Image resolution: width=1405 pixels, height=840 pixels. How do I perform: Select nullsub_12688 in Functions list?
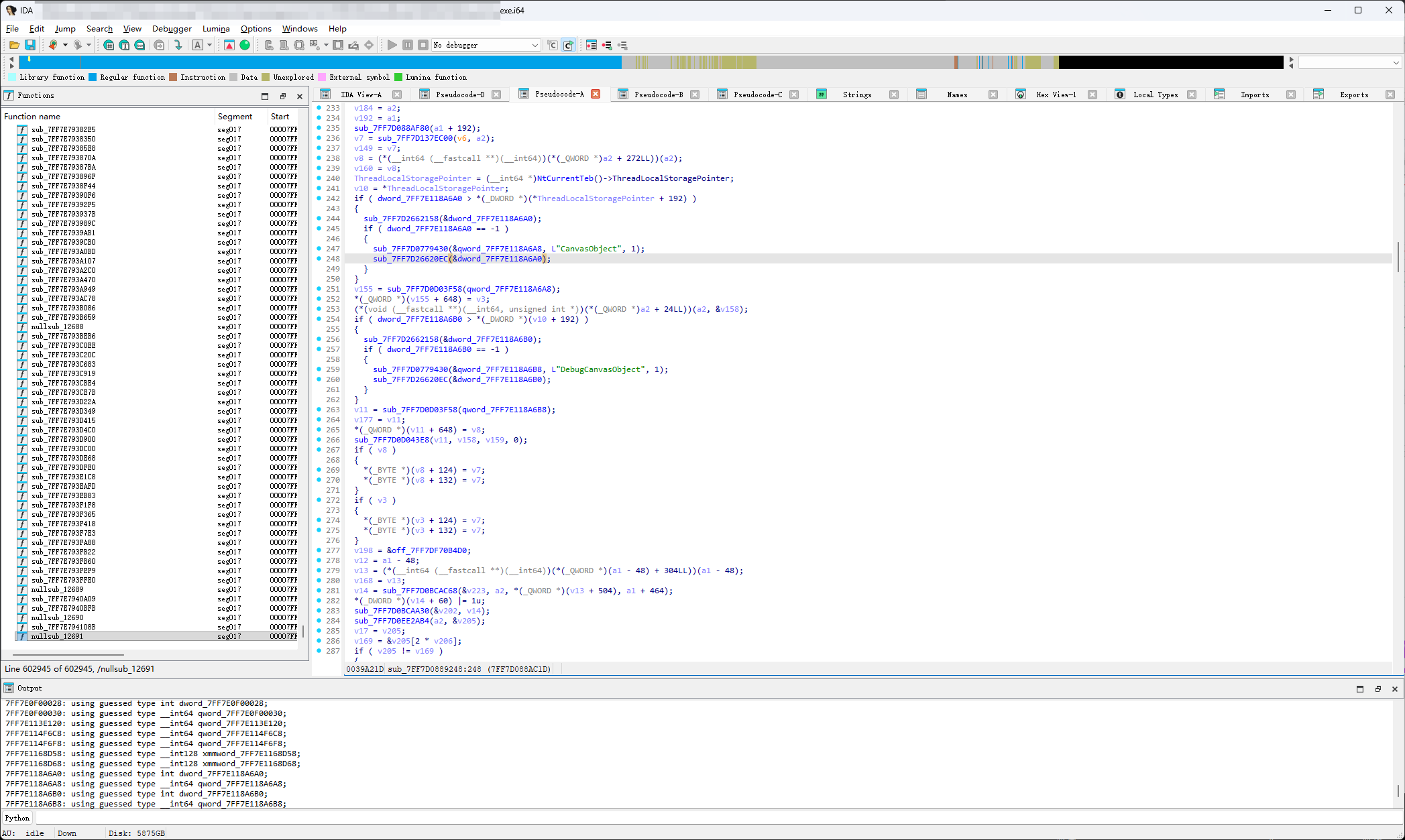[58, 326]
